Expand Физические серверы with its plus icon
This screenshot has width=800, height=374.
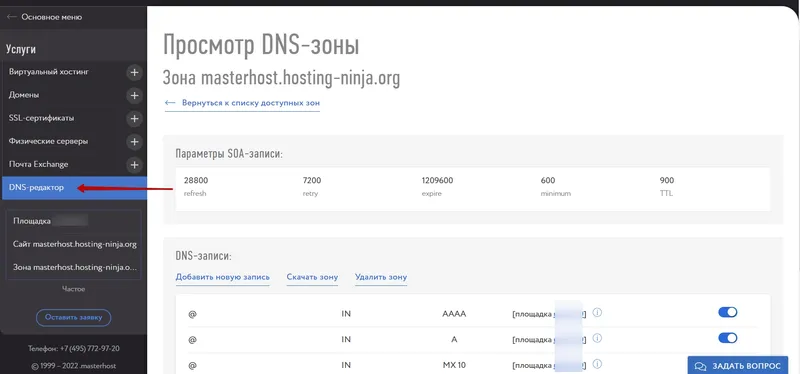pos(134,141)
